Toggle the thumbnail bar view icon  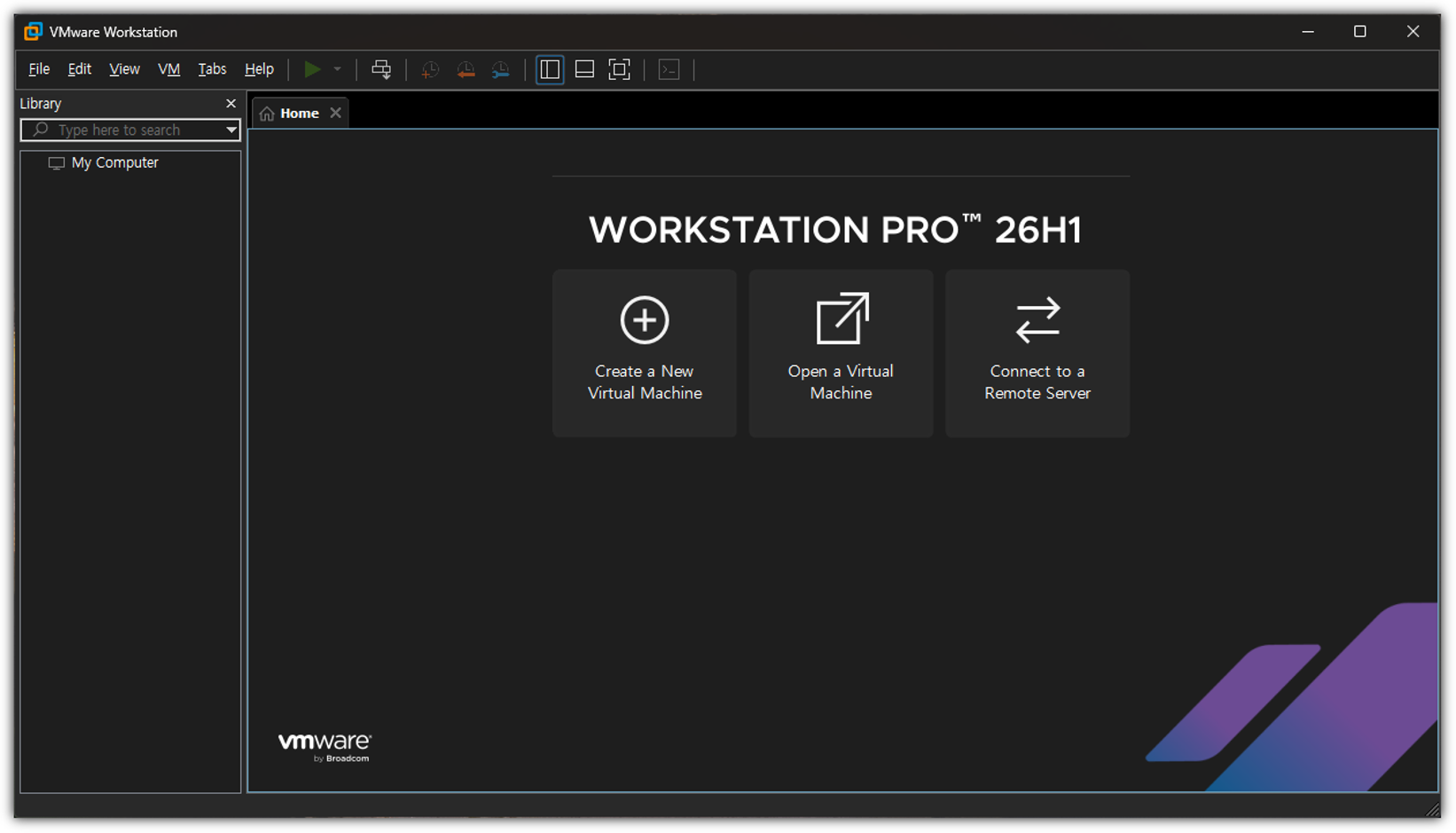pos(584,69)
